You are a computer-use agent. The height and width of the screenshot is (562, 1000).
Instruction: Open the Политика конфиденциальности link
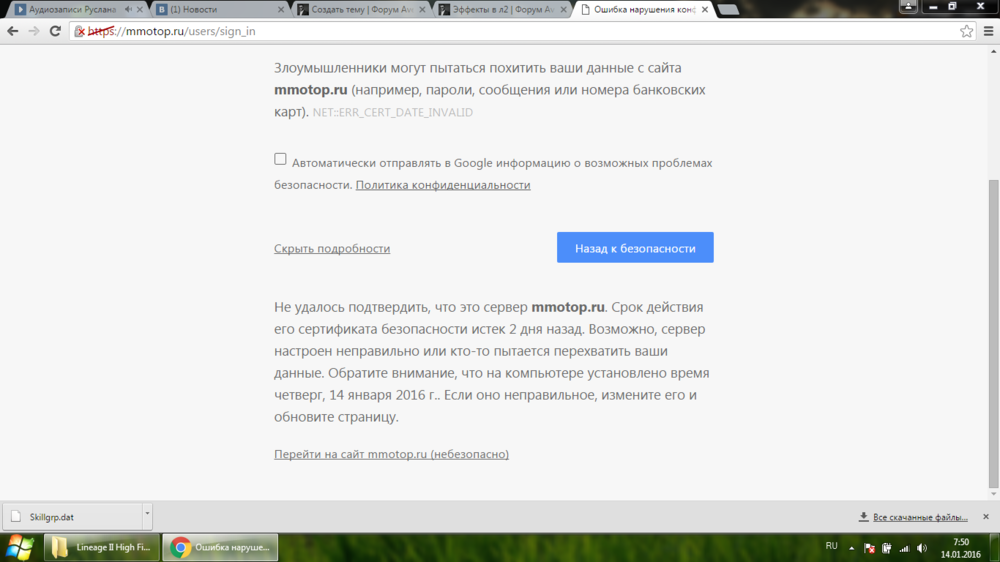click(443, 185)
